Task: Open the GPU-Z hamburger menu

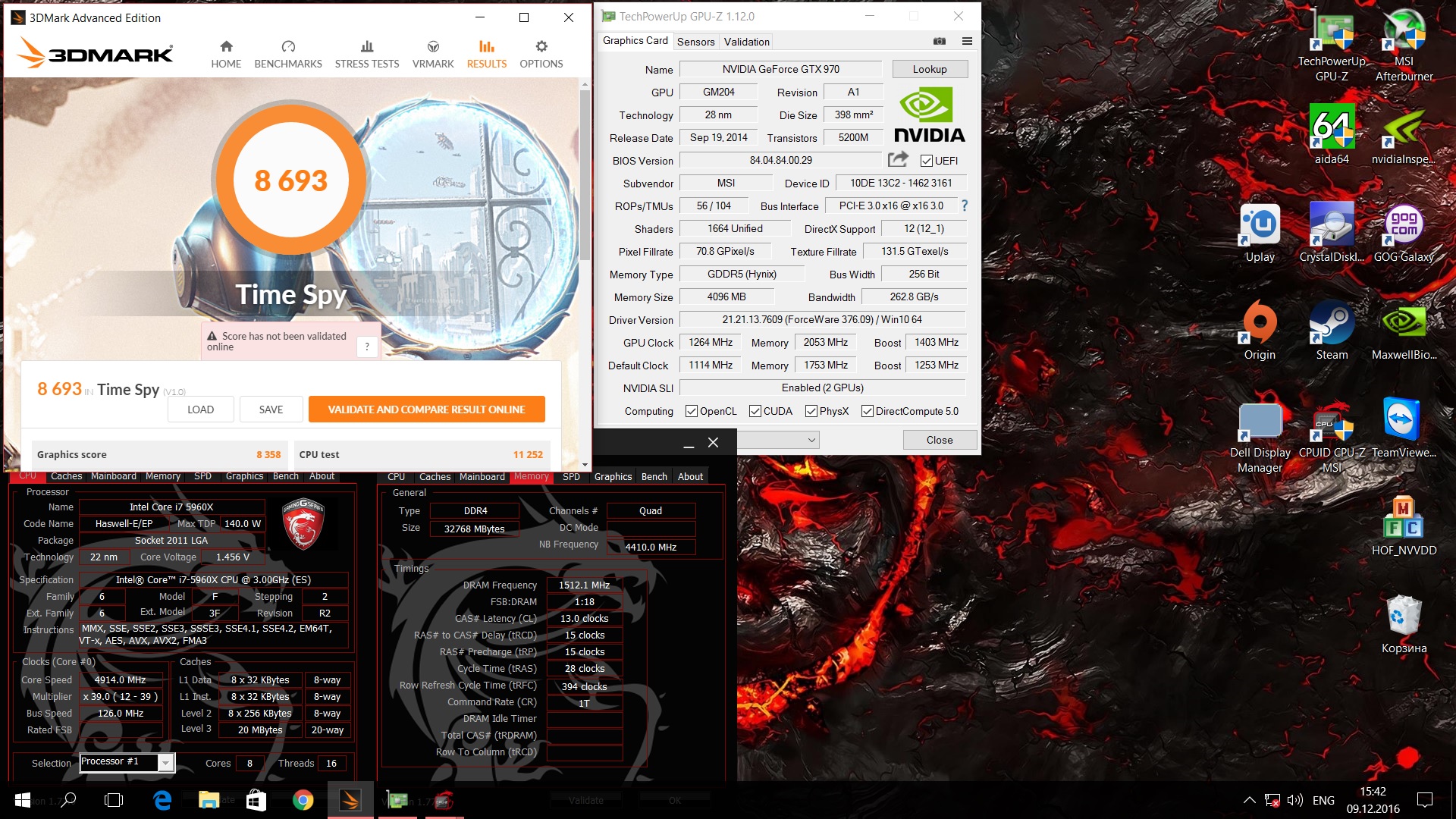Action: pyautogui.click(x=967, y=41)
